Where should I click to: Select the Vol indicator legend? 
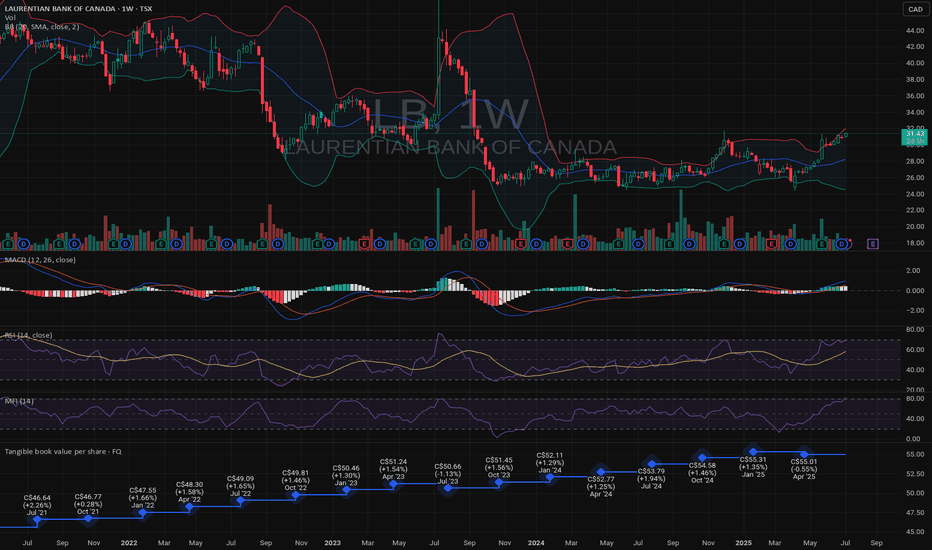[10, 18]
